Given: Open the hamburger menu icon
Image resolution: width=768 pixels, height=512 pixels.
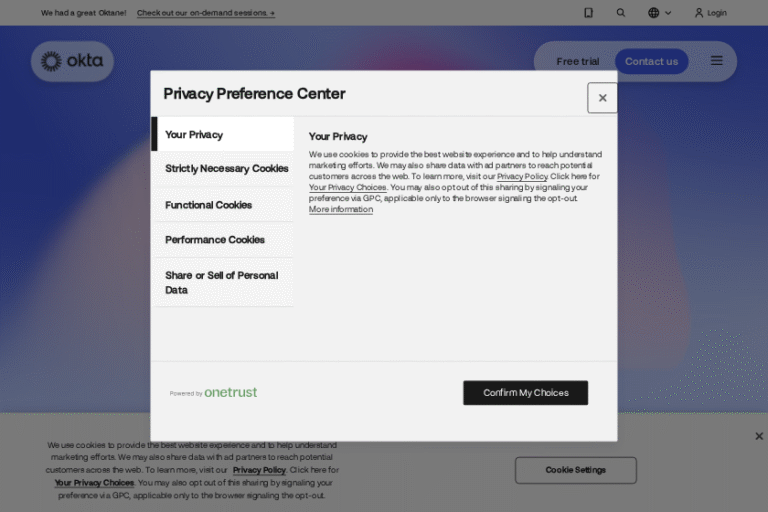Looking at the screenshot, I should pyautogui.click(x=717, y=61).
